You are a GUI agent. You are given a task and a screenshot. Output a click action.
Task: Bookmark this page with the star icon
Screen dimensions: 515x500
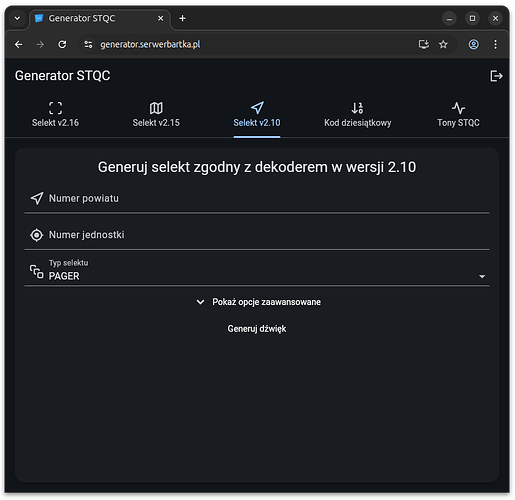[x=443, y=44]
